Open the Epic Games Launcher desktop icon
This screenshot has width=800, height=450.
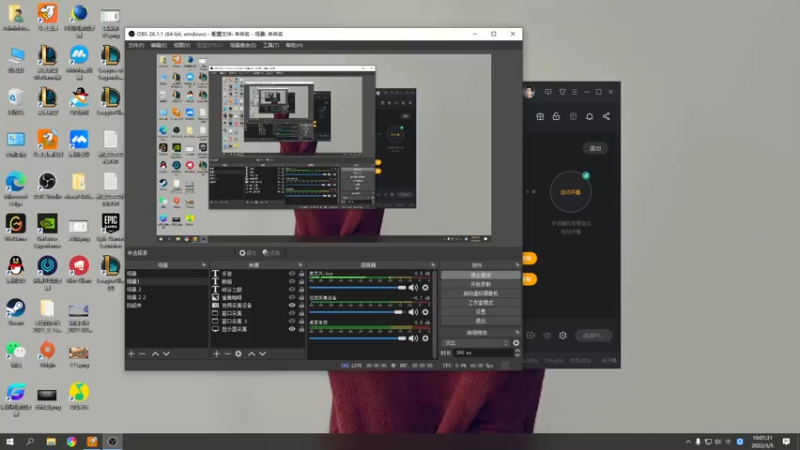coord(110,231)
